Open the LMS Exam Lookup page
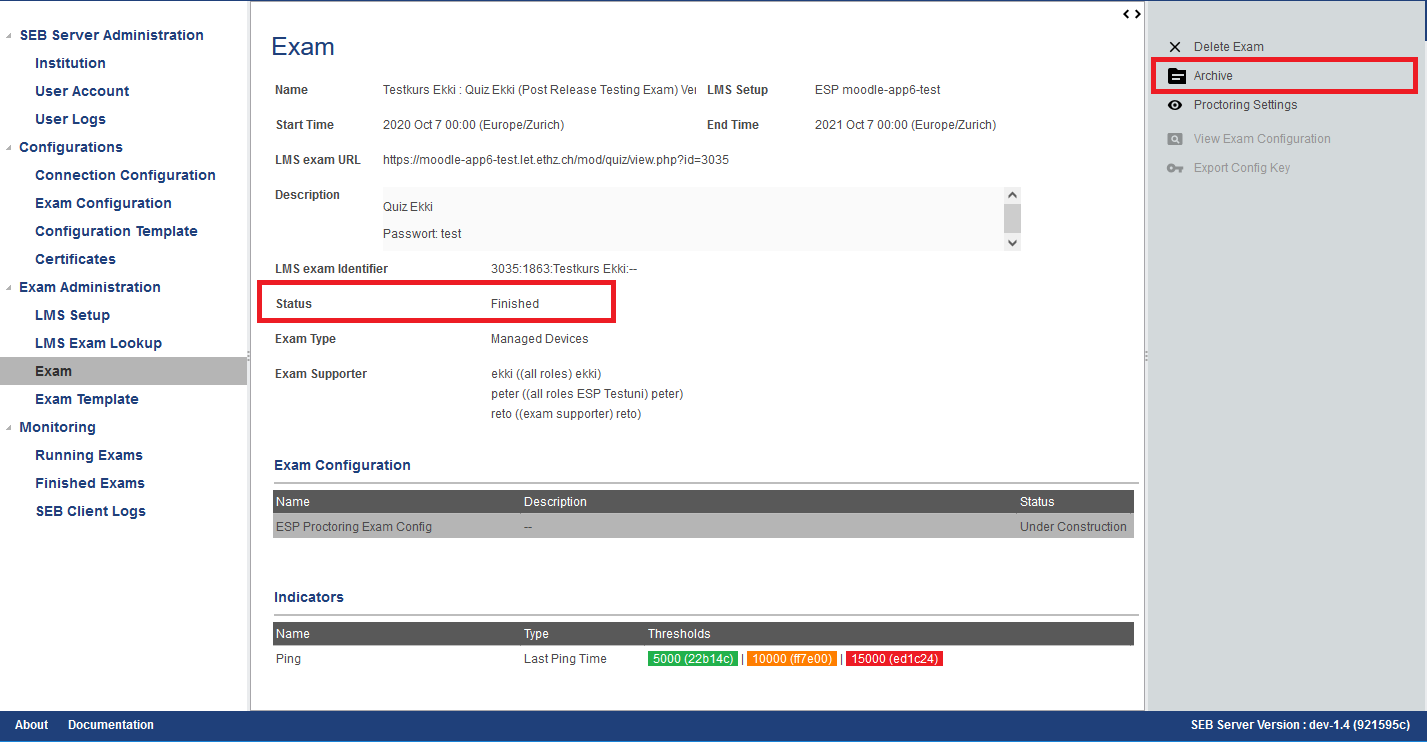Image resolution: width=1427 pixels, height=743 pixels. 98,343
